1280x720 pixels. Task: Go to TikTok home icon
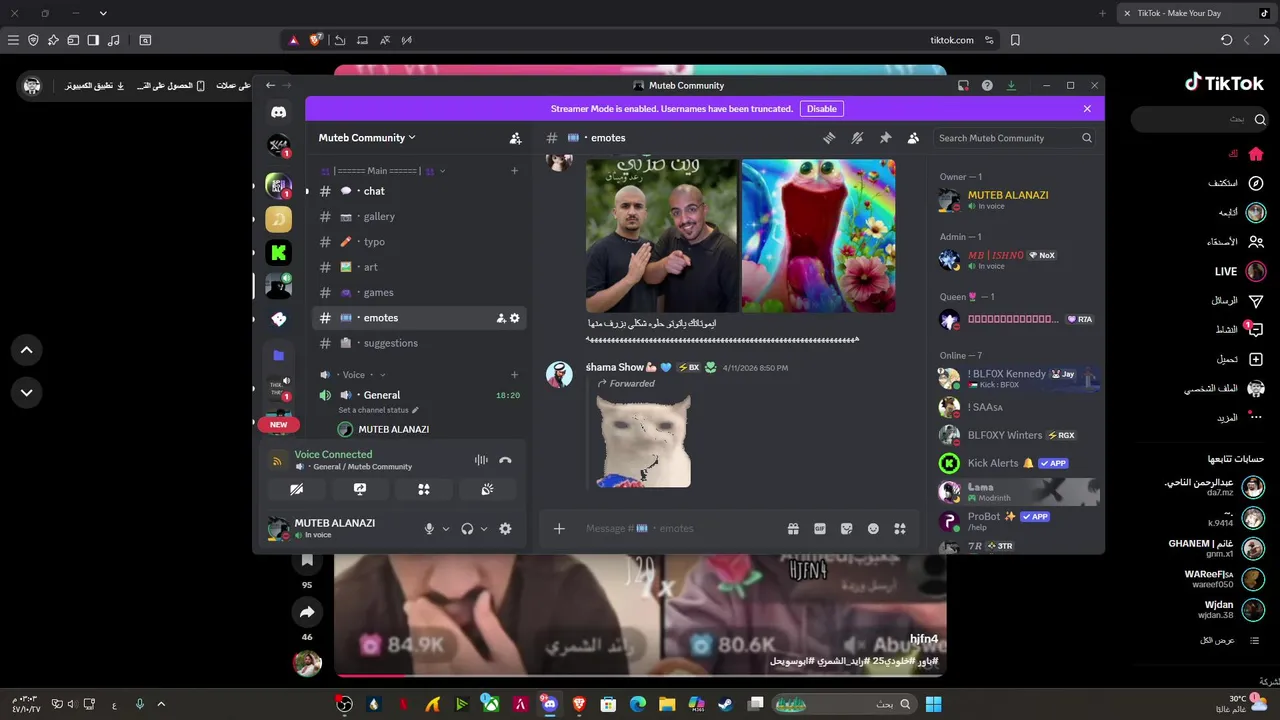click(x=1256, y=154)
